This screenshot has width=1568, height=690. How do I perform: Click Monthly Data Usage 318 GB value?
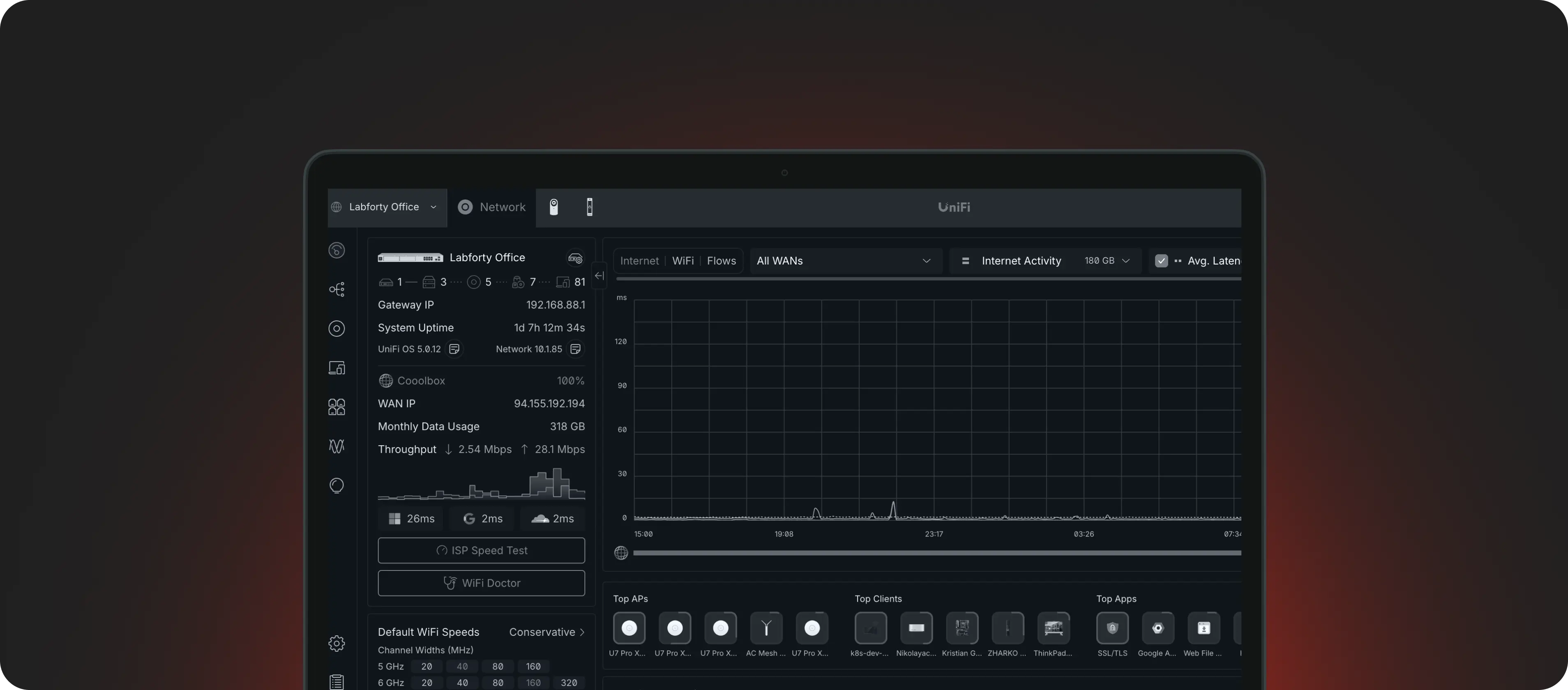click(567, 427)
